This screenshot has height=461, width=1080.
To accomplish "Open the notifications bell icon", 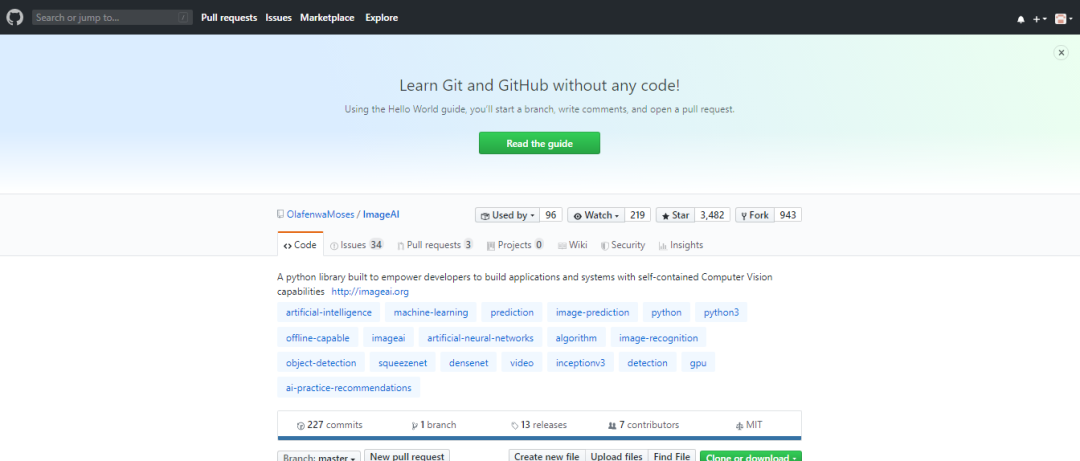I will (1021, 19).
